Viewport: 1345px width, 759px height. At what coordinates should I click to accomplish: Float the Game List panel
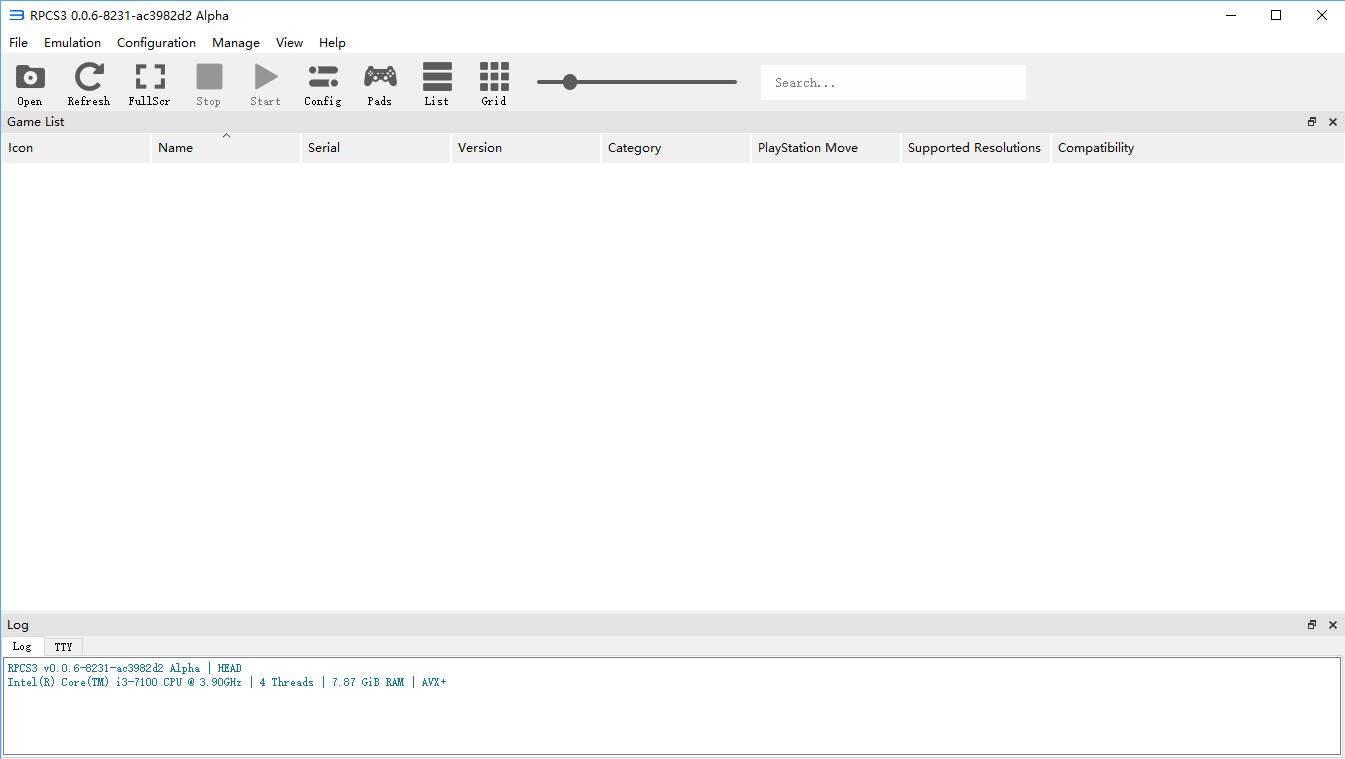1312,122
